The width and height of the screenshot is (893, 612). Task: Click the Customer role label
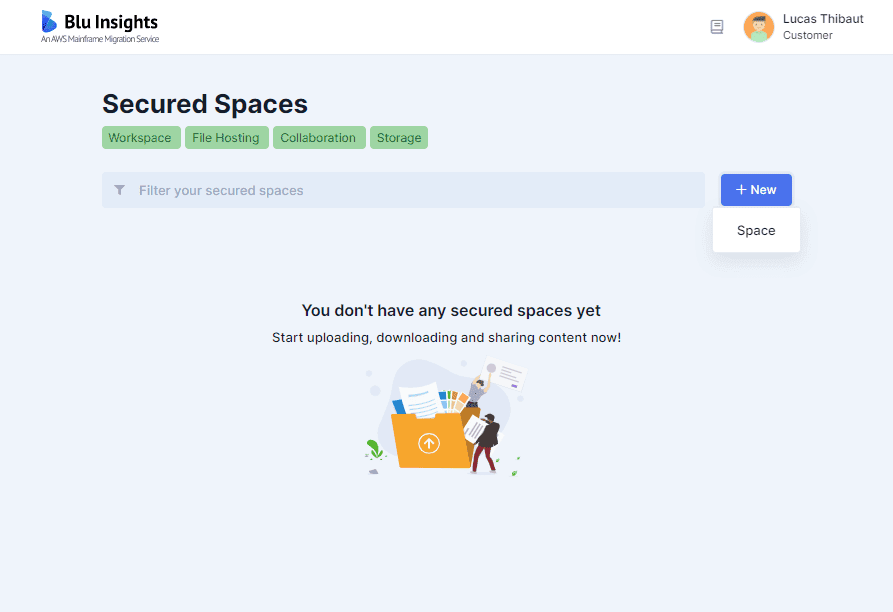pyautogui.click(x=808, y=35)
